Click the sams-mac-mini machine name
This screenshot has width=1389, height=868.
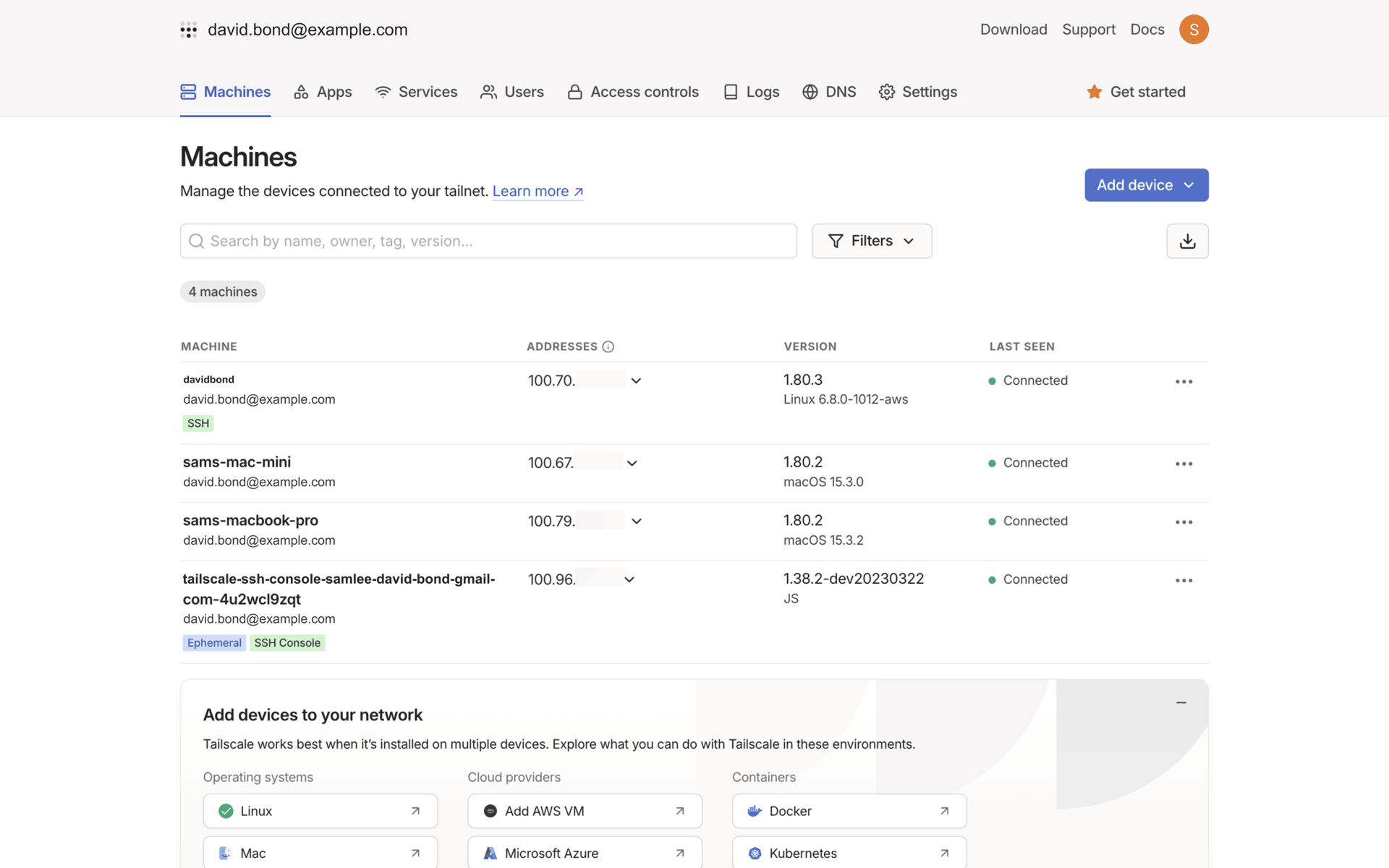(x=237, y=461)
